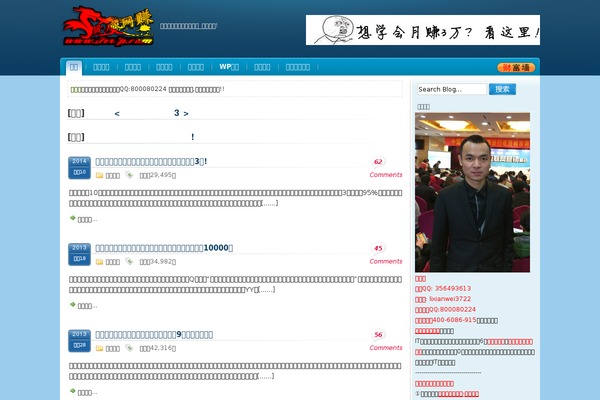
Task: Click the 2013 date badge ending in 28
Action: coord(79,341)
